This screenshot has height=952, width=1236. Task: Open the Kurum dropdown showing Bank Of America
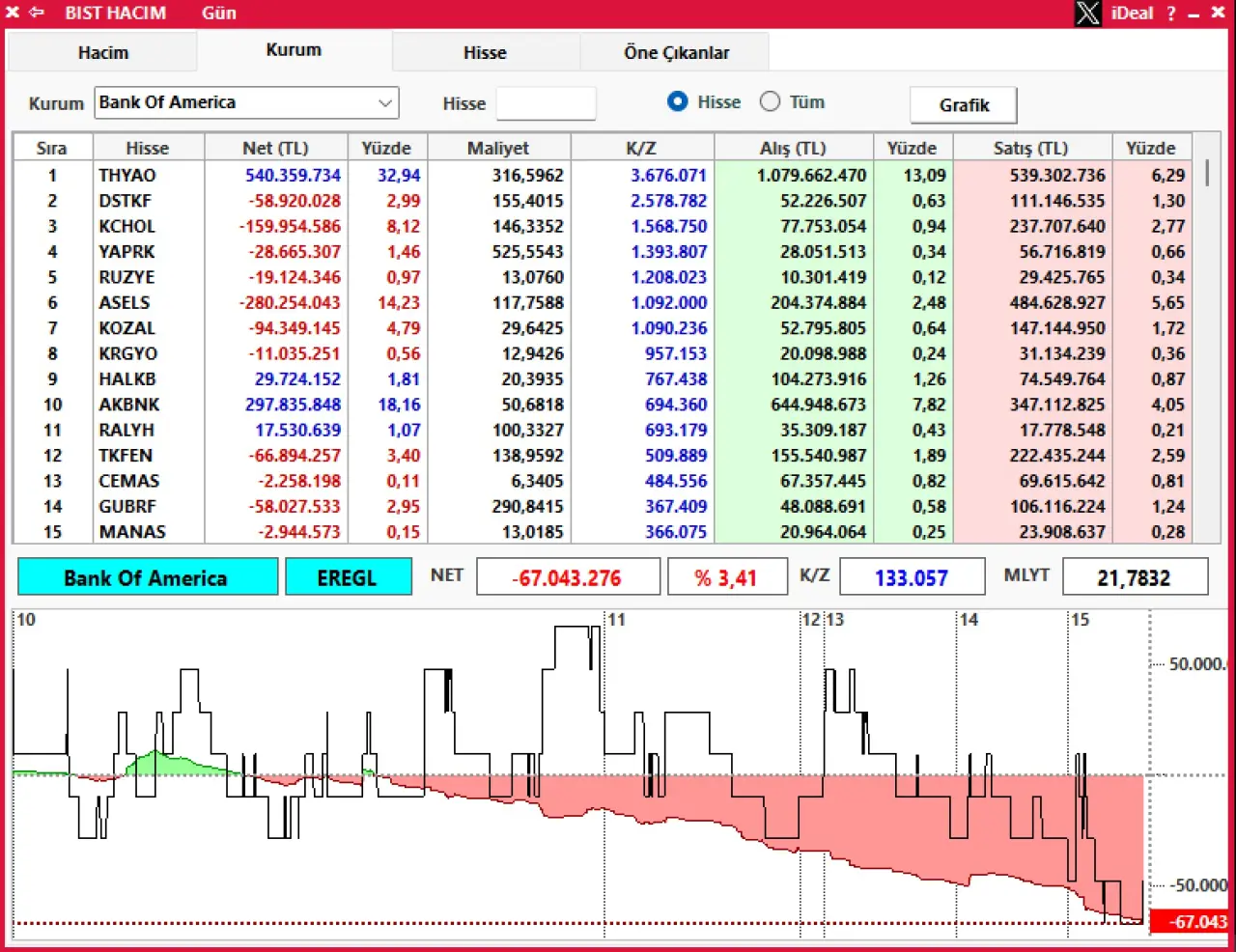click(246, 102)
